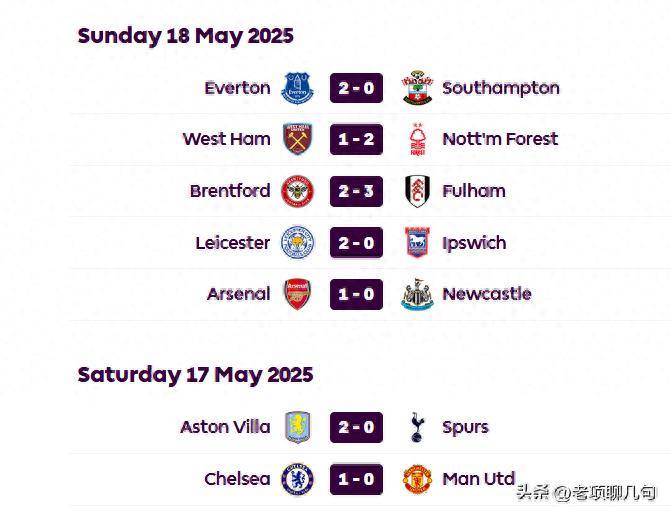Image resolution: width=671 pixels, height=515 pixels.
Task: Click the Newcastle club crest
Action: coord(417,294)
